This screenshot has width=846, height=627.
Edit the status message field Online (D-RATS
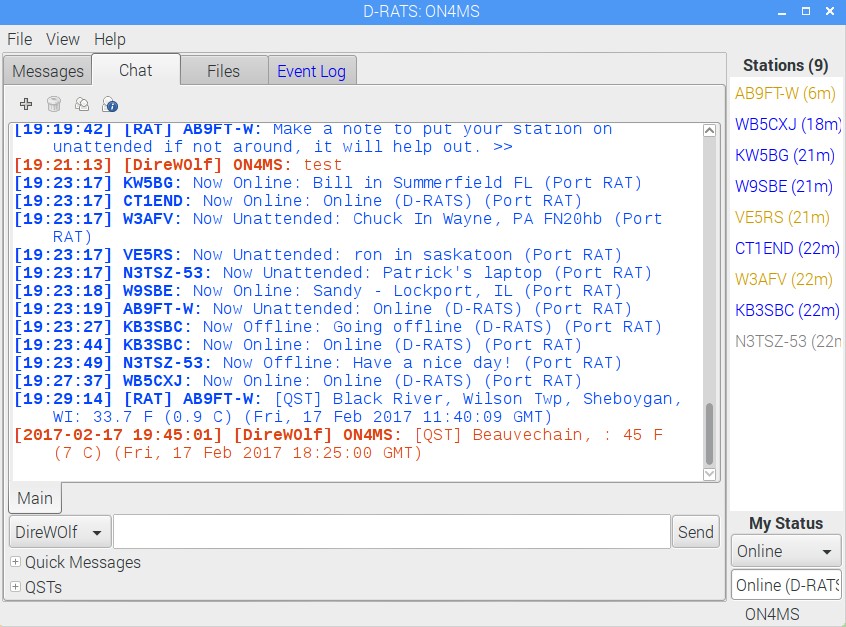(786, 585)
